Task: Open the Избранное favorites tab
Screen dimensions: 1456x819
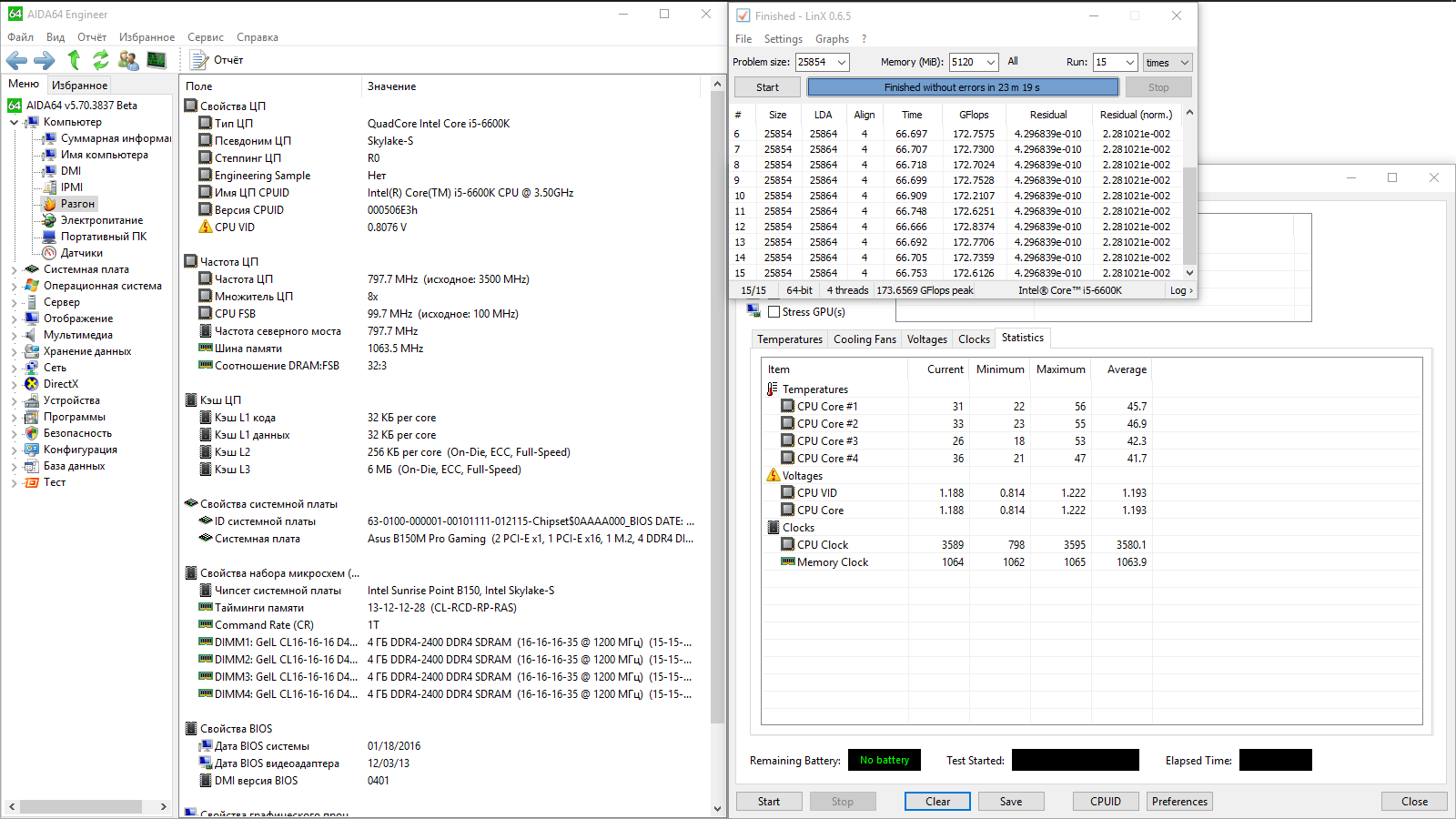Action: 79,85
